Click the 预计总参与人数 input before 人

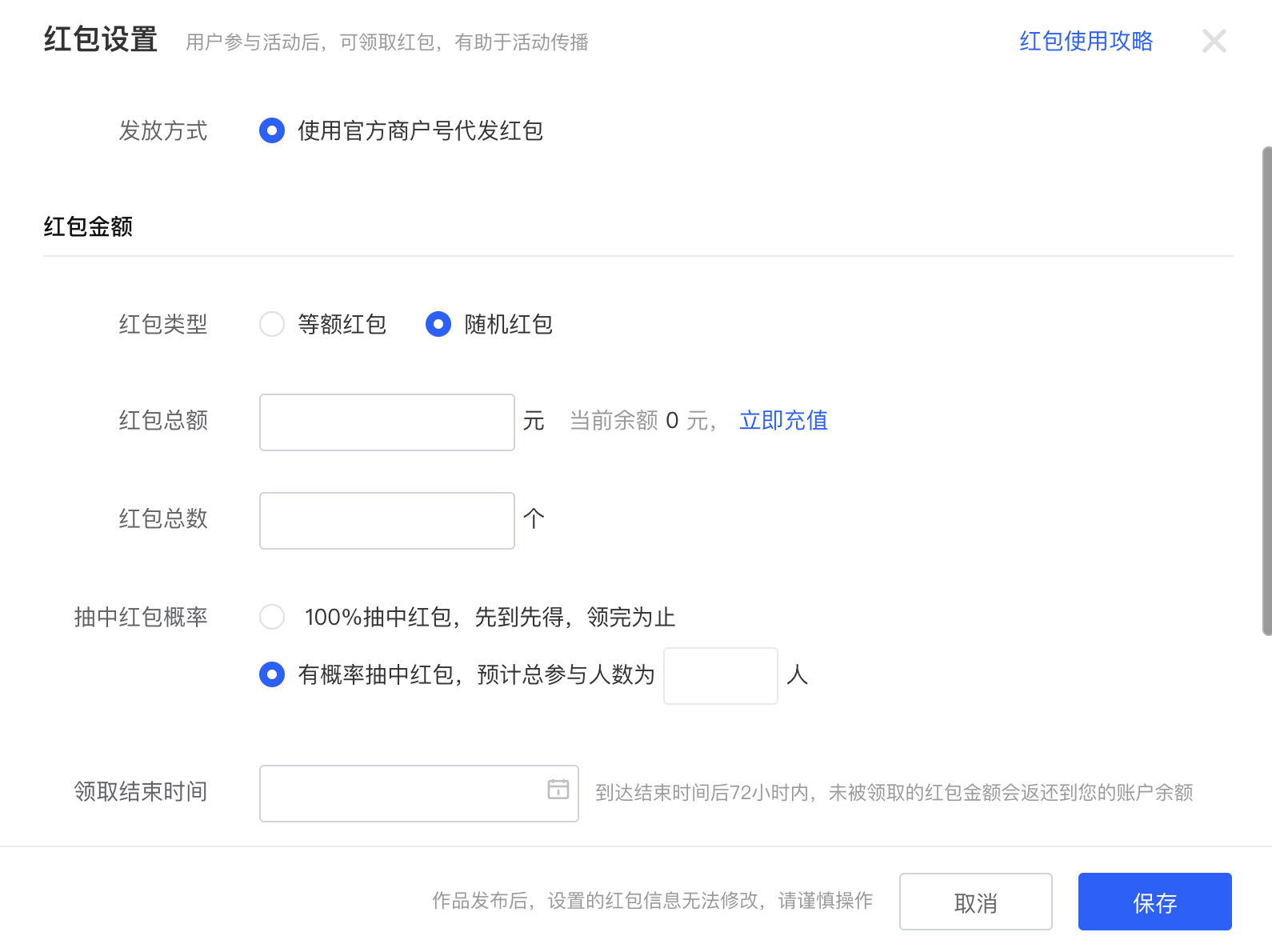[x=720, y=676]
